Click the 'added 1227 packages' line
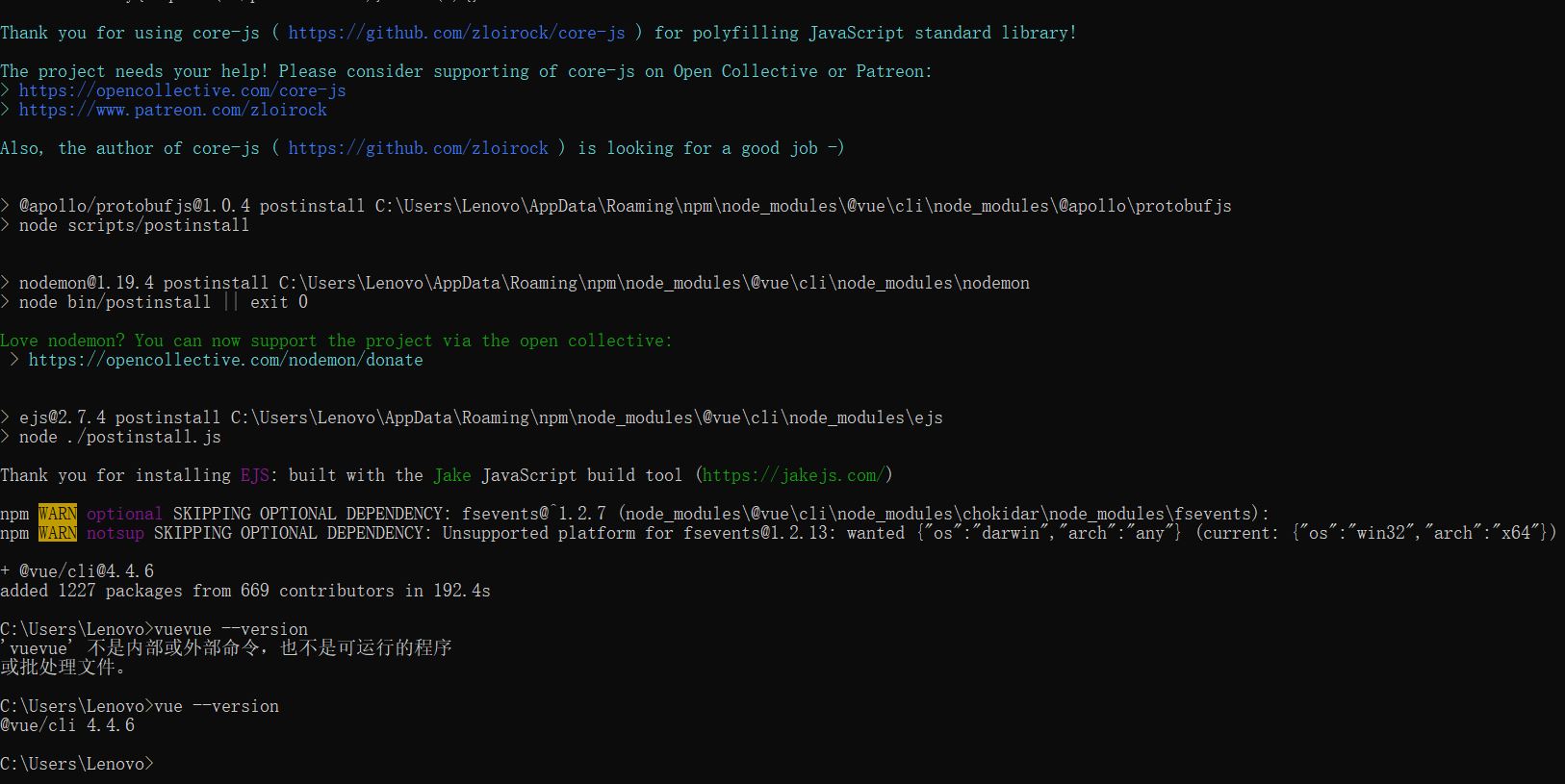1565x784 pixels. (x=245, y=591)
